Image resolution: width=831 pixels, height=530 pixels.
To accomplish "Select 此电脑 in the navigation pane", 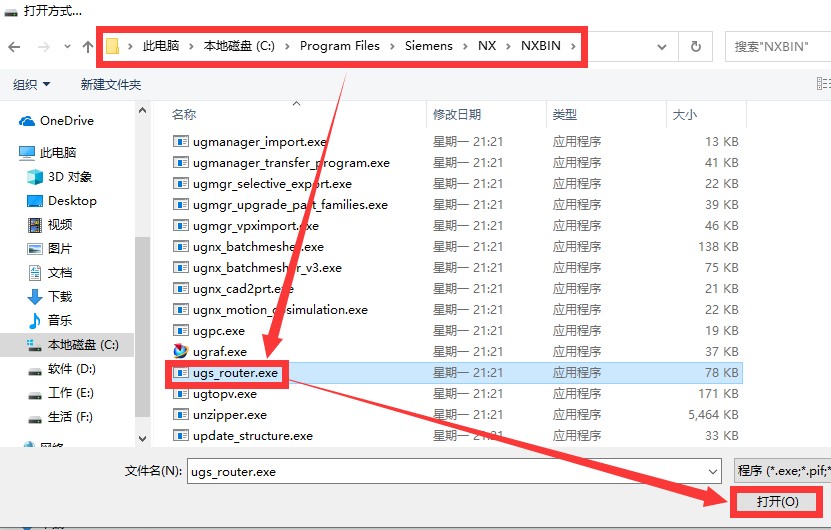I will pos(48,153).
